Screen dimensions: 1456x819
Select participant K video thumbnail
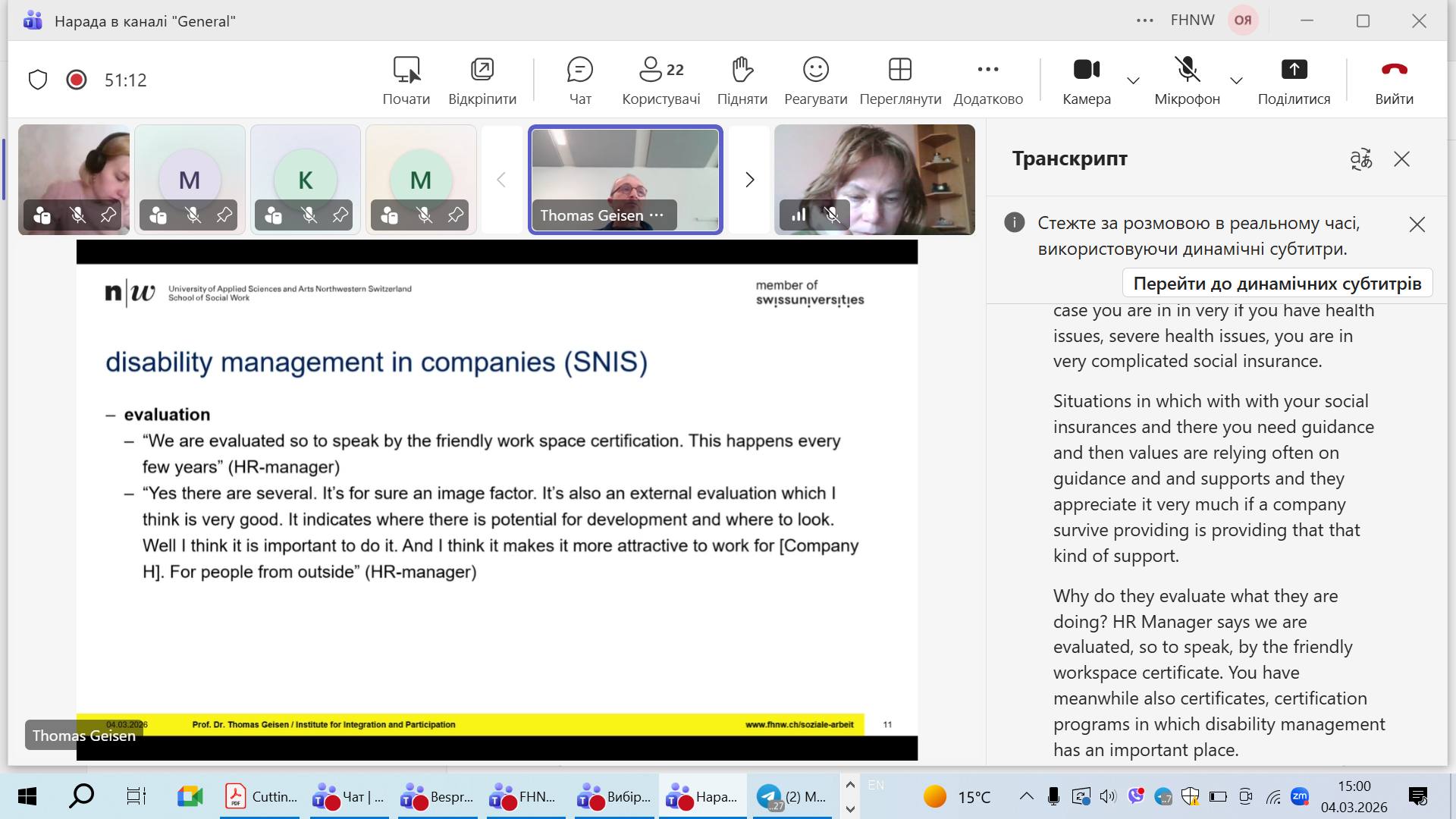[x=306, y=180]
